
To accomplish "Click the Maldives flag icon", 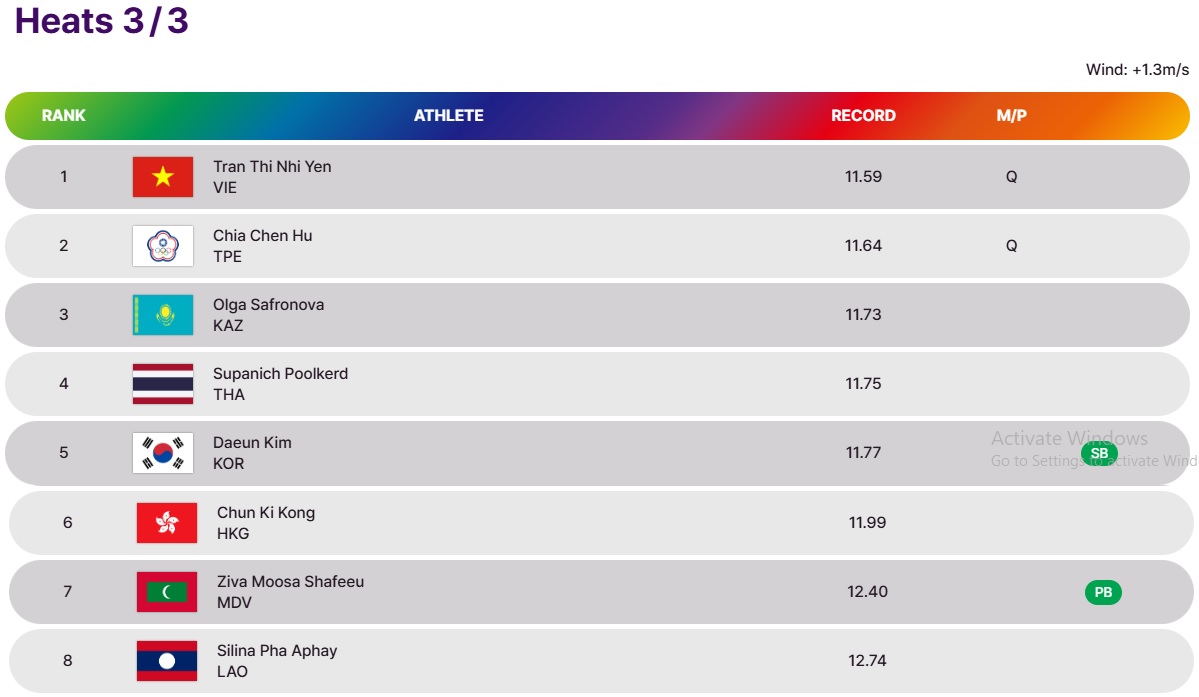I will [x=167, y=592].
